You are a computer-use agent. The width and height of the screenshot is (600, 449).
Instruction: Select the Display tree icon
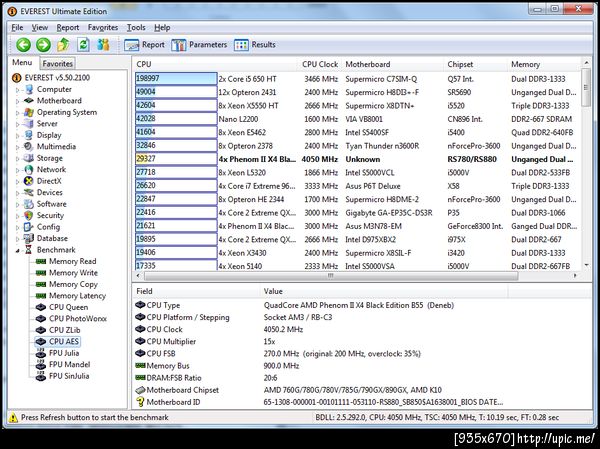29,135
